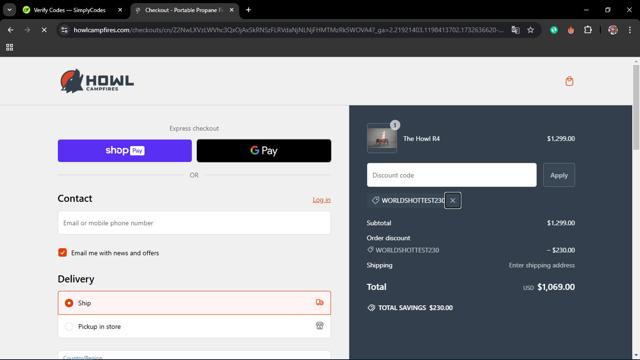Open a new browser tab
The width and height of the screenshot is (640, 360).
tap(248, 10)
